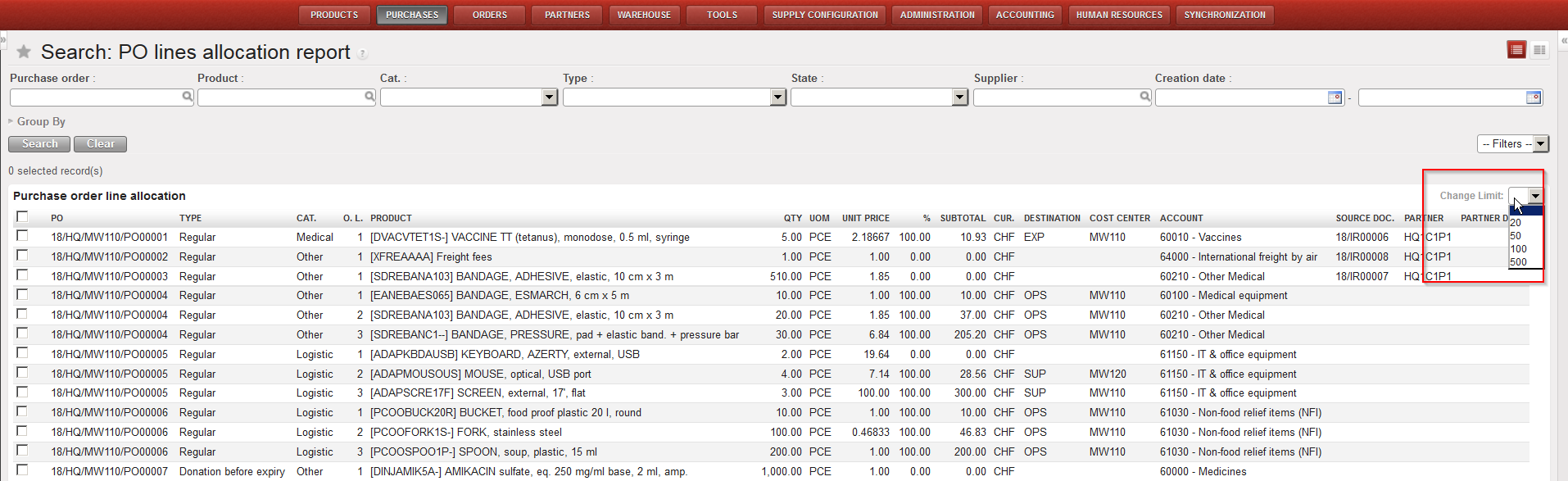
Task: Switch to the red list view icon
Action: click(1516, 51)
